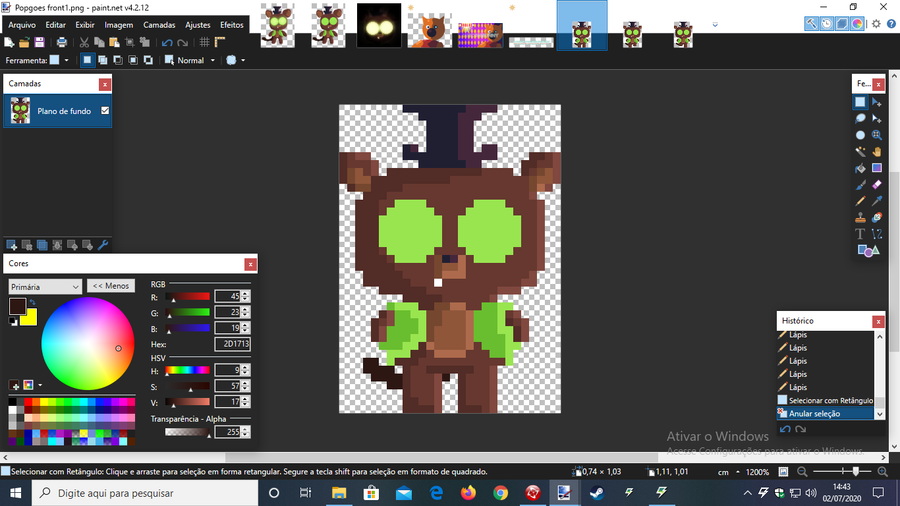The width and height of the screenshot is (900, 506).
Task: Open the Camadas menu
Action: [x=159, y=25]
